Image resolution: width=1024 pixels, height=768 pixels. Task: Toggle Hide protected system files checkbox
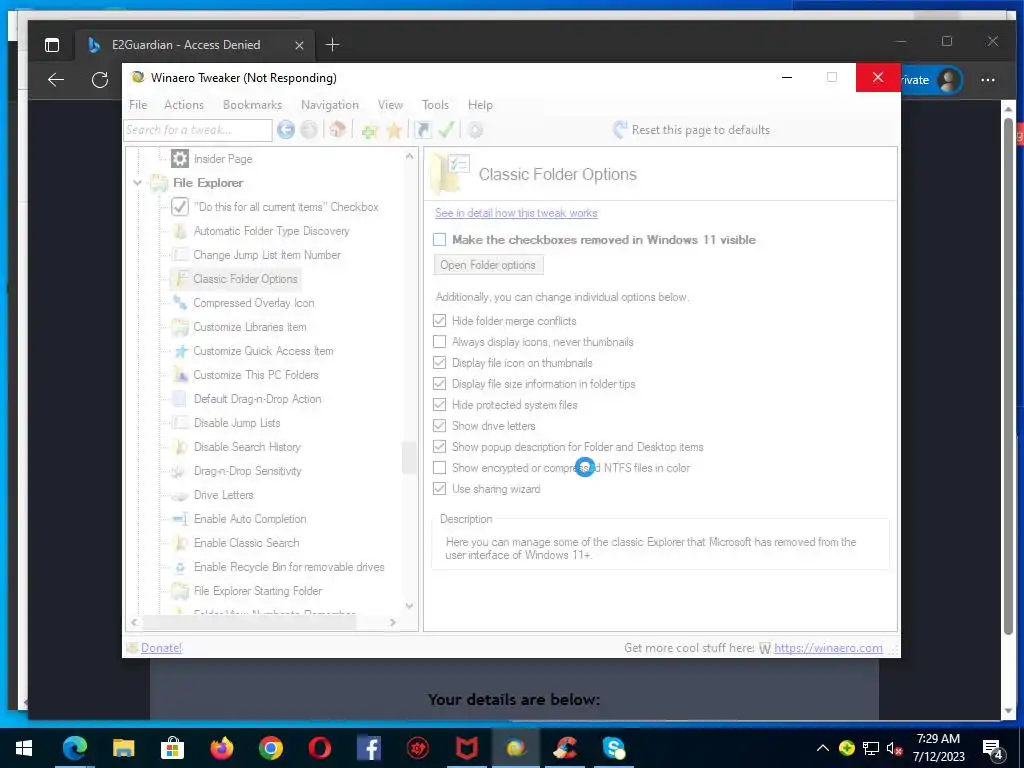[x=440, y=405]
